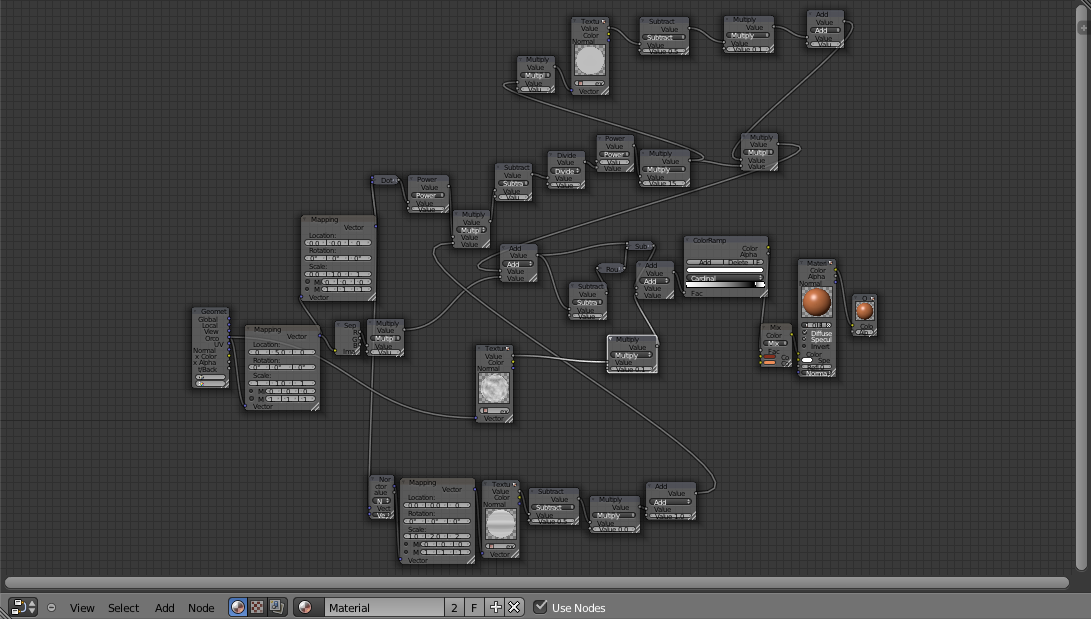The width and height of the screenshot is (1091, 619).
Task: Open Subtract operation dropdown in top row node
Action: tap(662, 38)
